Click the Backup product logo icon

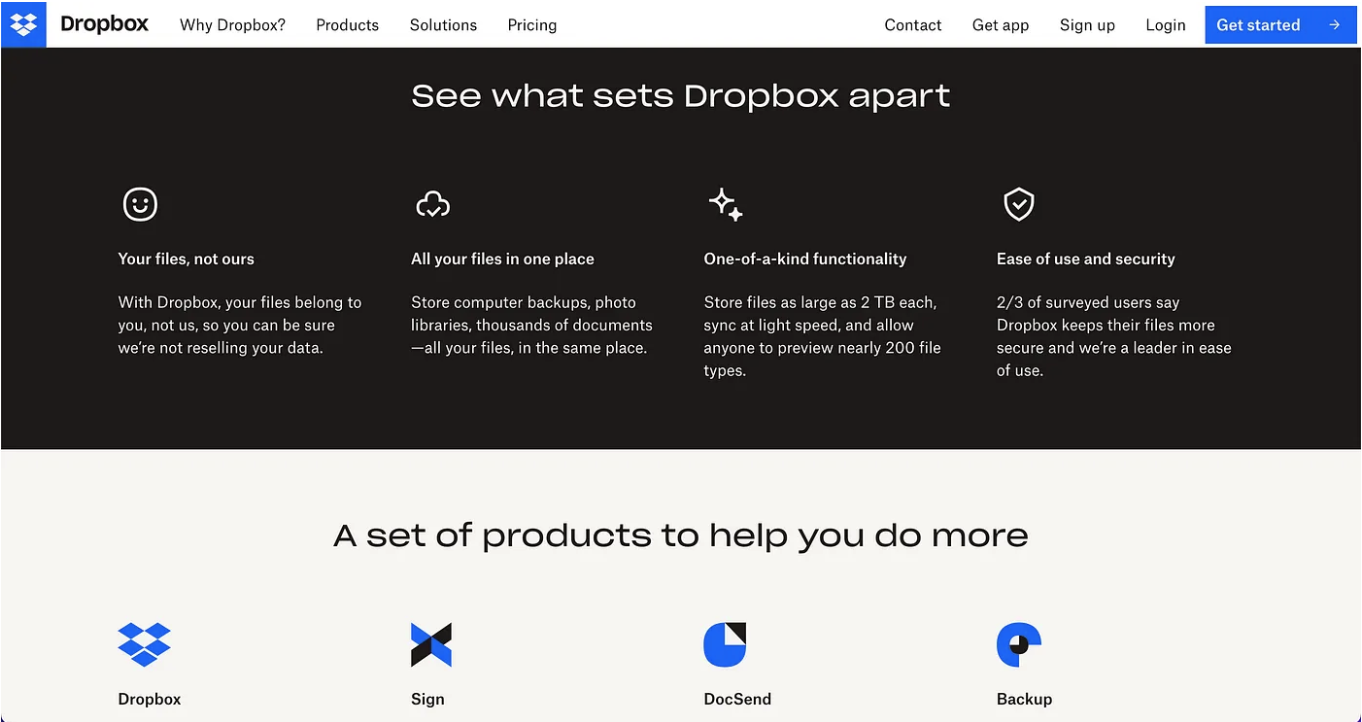[x=1019, y=644]
